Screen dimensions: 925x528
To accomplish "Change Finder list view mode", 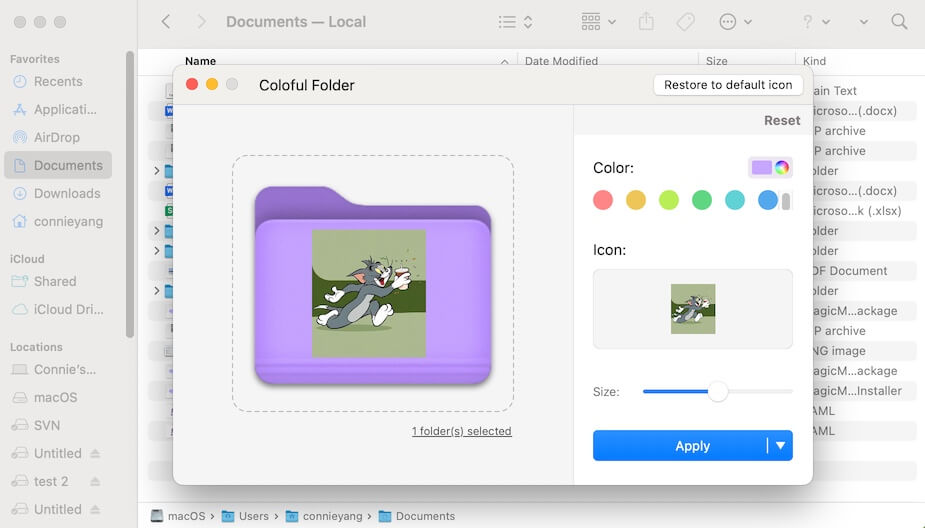I will 515,22.
